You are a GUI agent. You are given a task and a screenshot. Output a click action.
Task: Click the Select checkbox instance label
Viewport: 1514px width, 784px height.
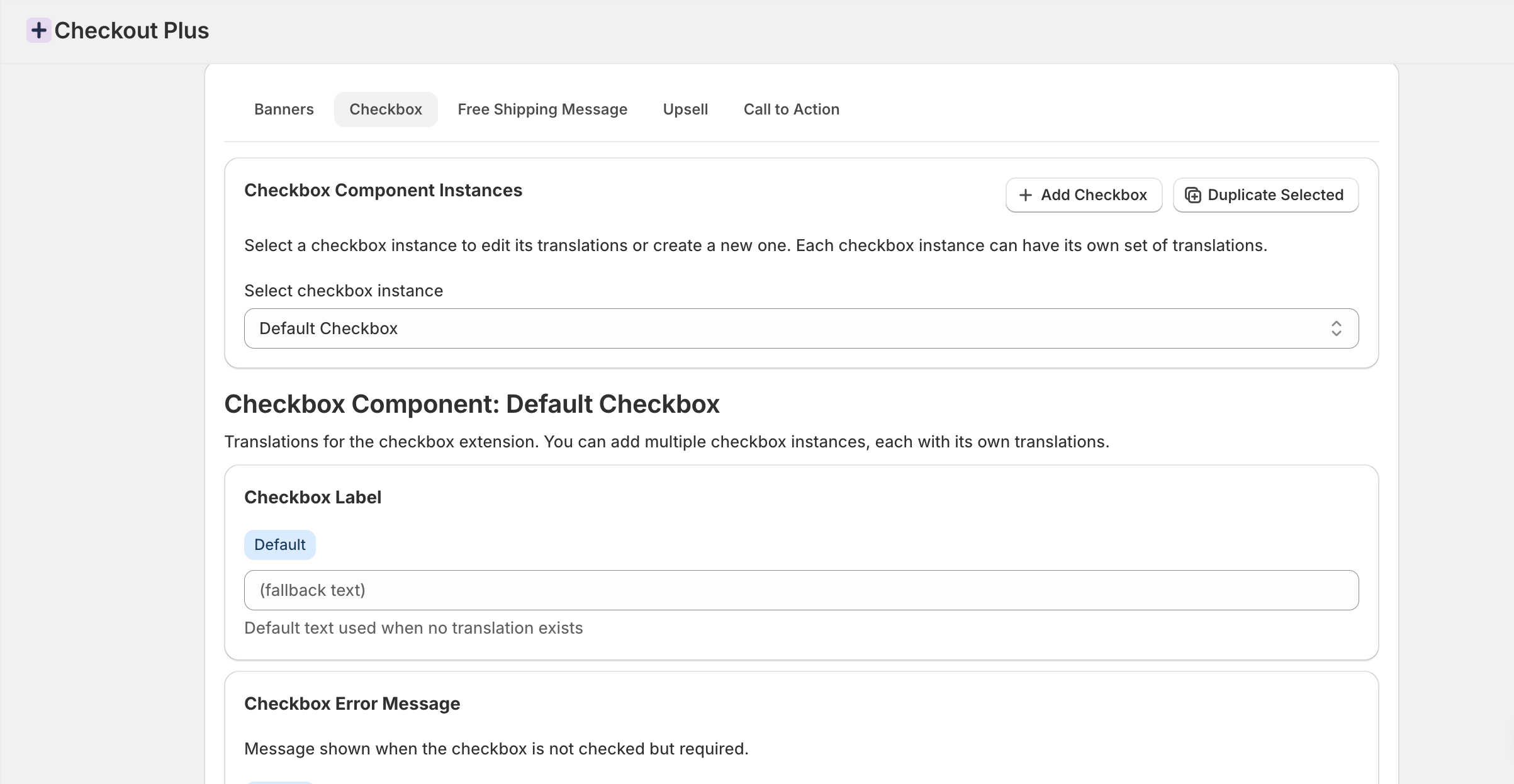click(x=343, y=291)
